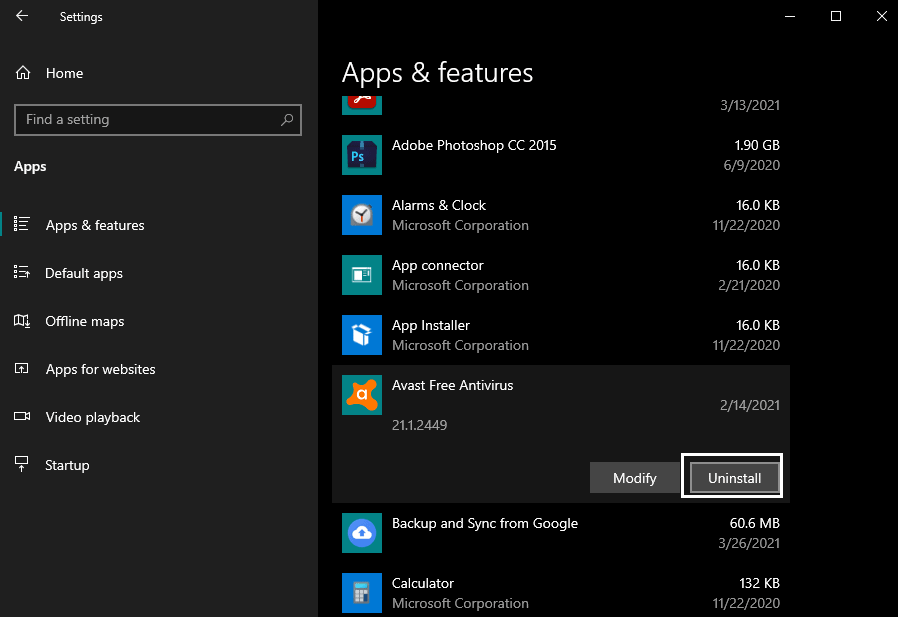This screenshot has width=898, height=617.
Task: Select the App connector entry
Action: tap(561, 275)
